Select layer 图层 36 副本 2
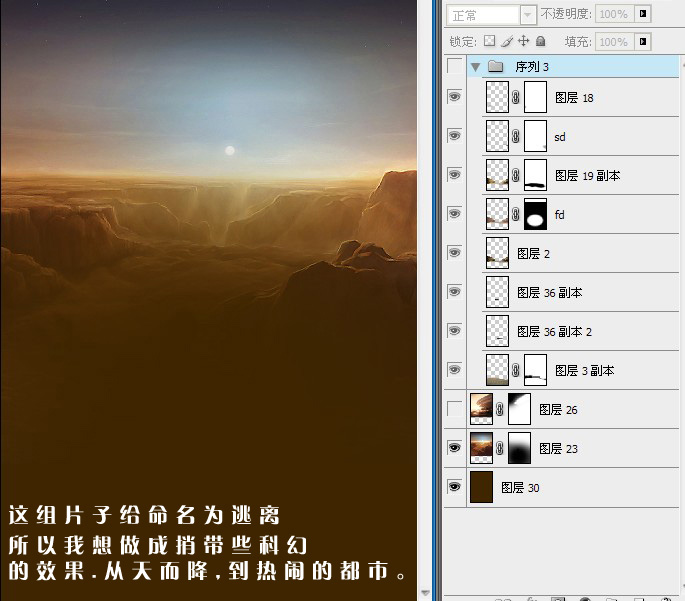685x601 pixels. coord(581,331)
